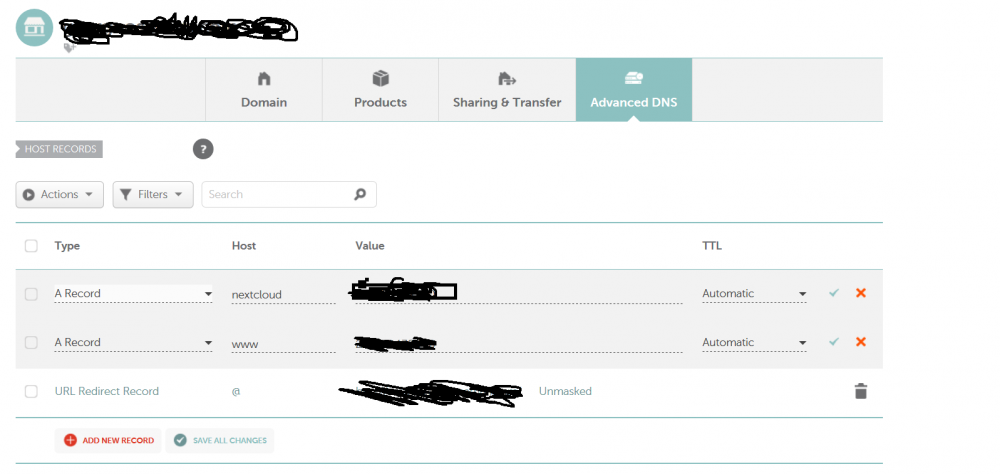Focus the Search records field

289,195
